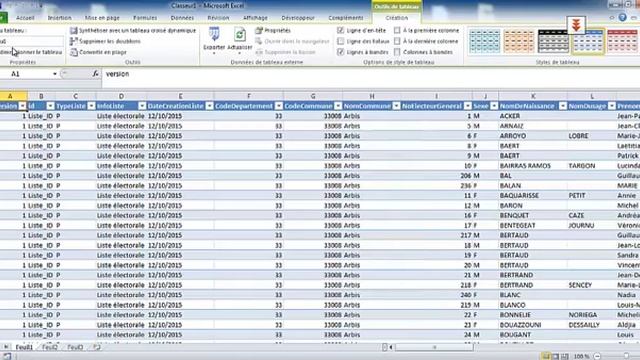Open the Id column filter dropdown
Image resolution: width=640 pixels, height=360 pixels.
(x=50, y=106)
